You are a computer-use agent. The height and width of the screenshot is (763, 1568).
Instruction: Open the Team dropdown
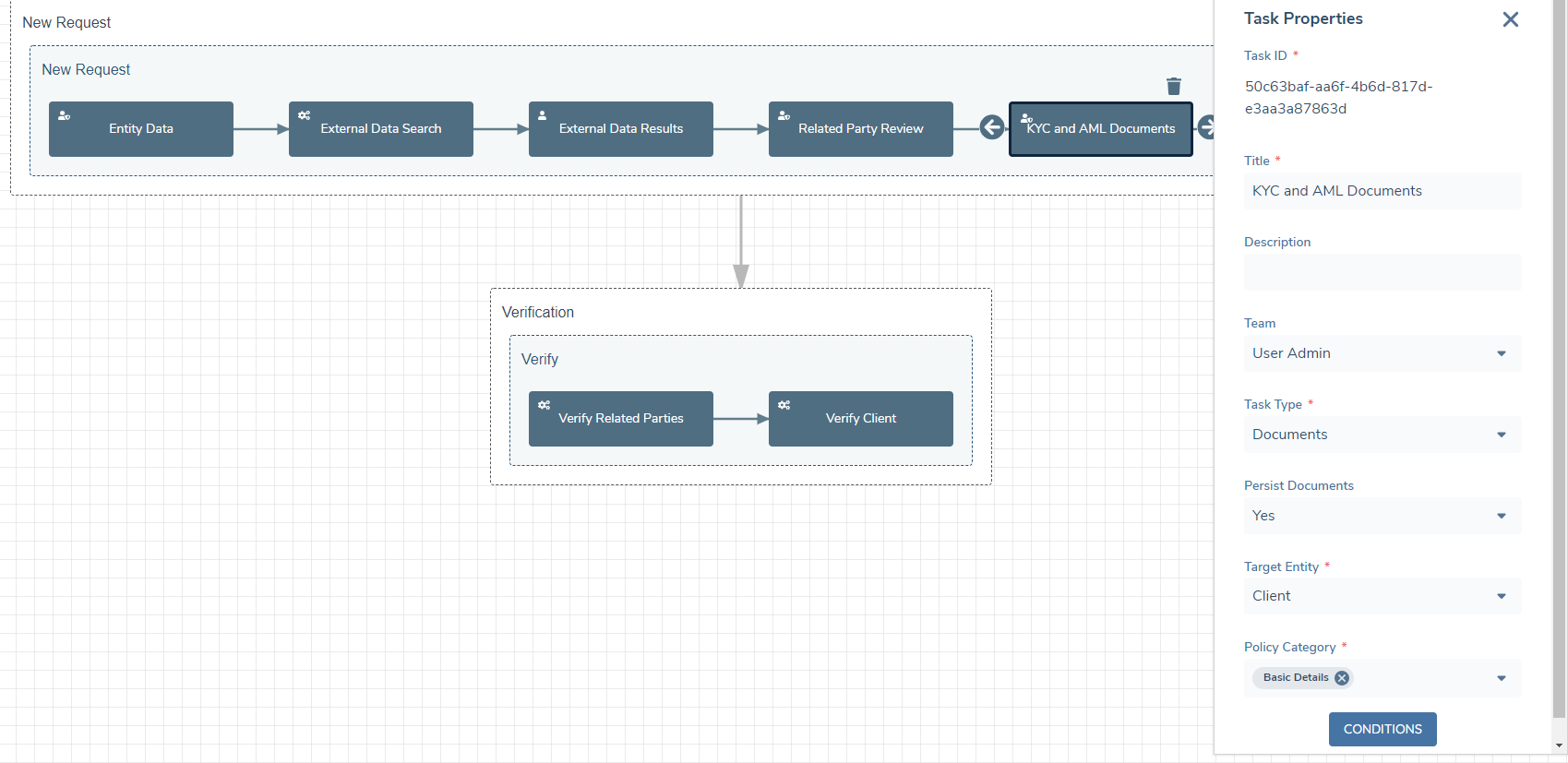(x=1501, y=353)
